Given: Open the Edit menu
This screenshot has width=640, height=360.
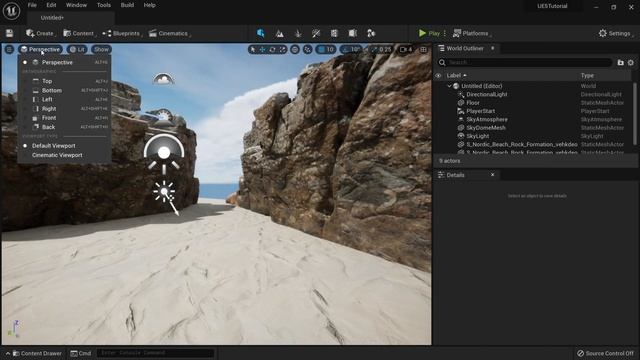Looking at the screenshot, I should [x=51, y=5].
